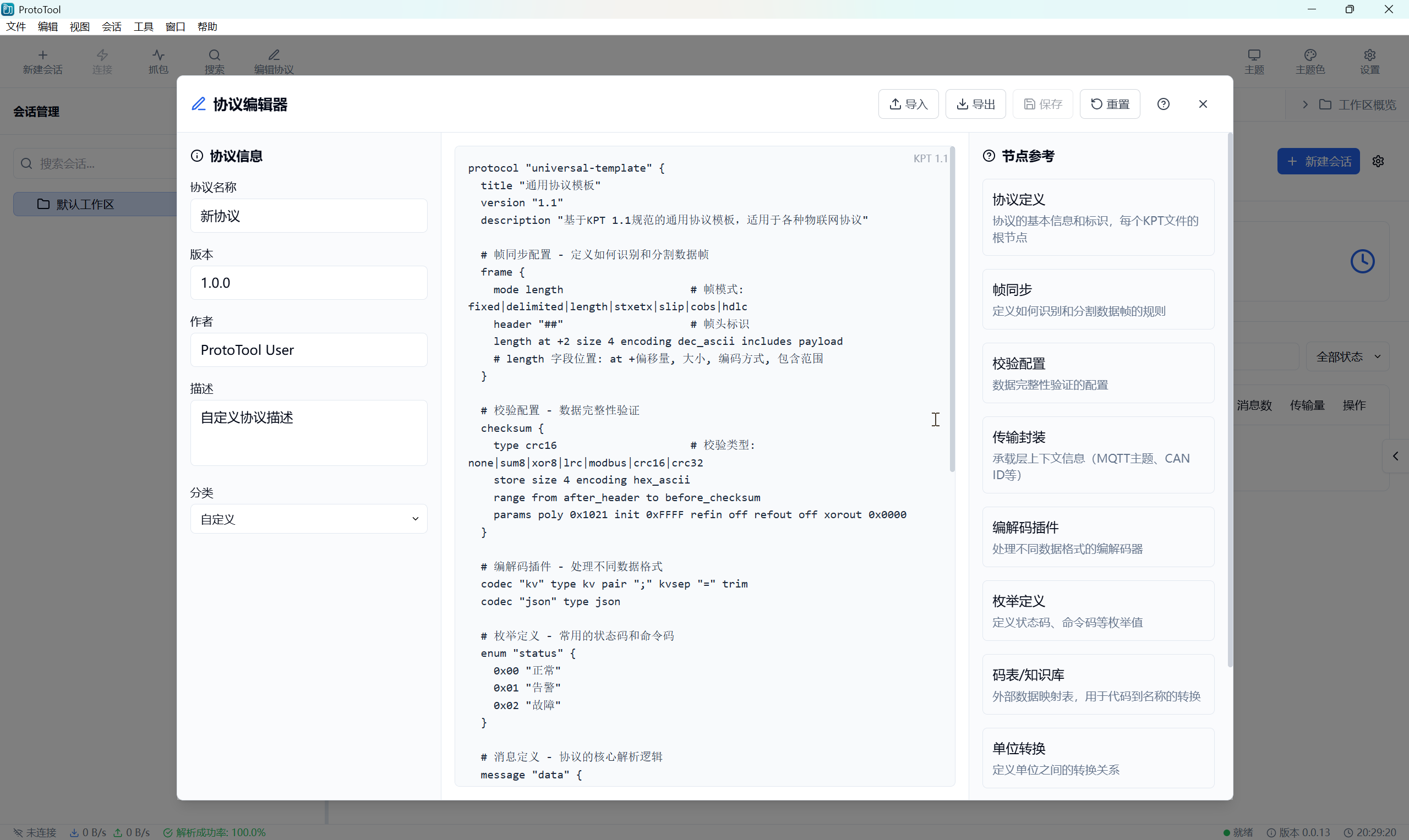Select the Frame Sync (帧同步) reference card

click(1097, 299)
